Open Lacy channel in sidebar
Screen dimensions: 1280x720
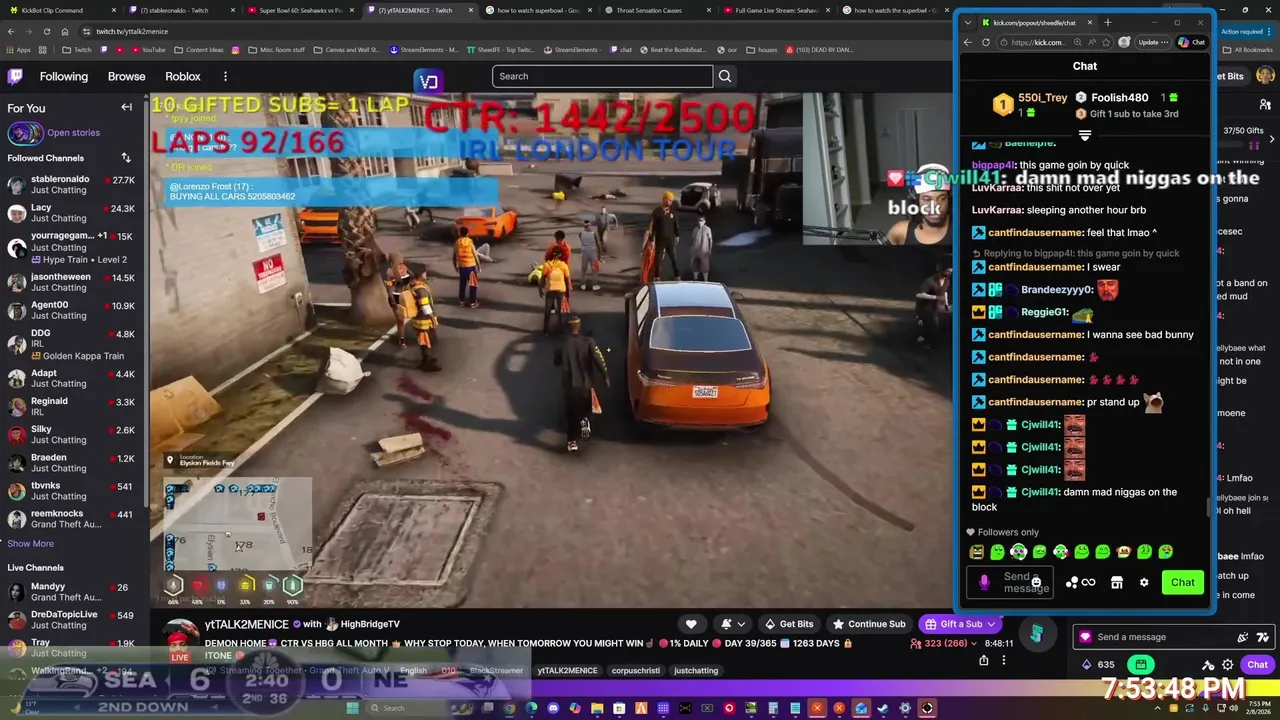(72, 213)
